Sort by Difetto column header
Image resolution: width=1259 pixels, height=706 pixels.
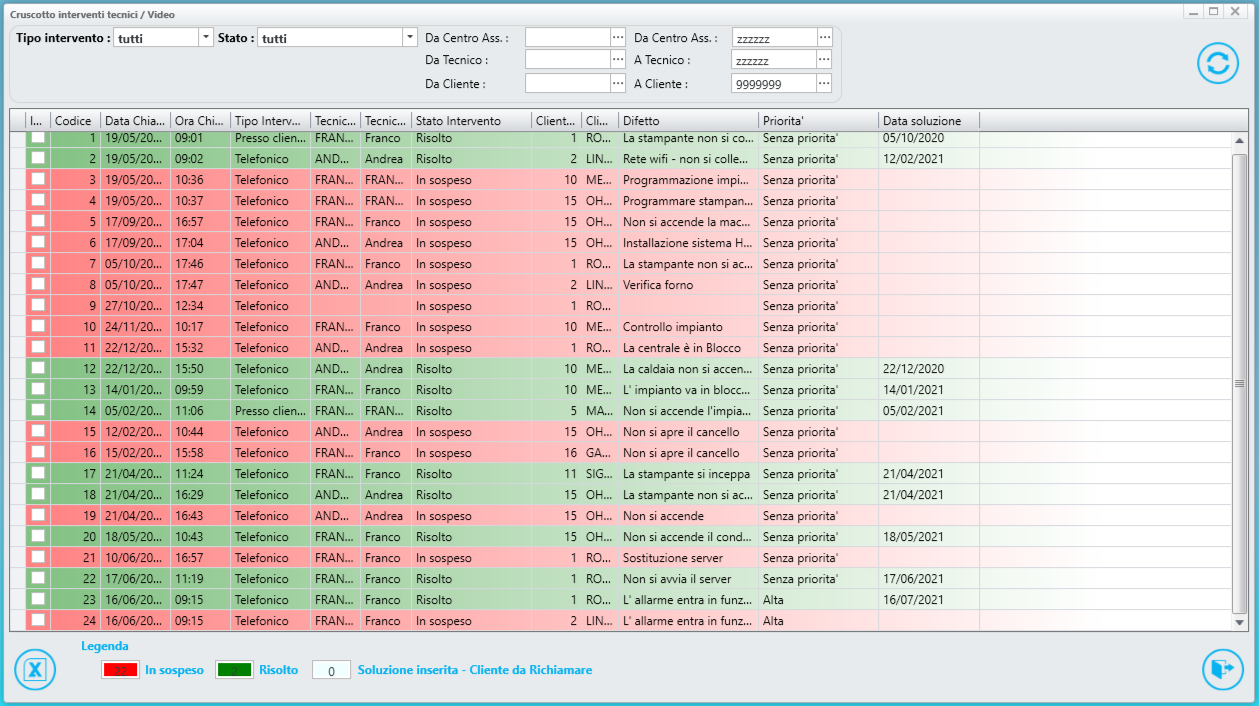[688, 120]
